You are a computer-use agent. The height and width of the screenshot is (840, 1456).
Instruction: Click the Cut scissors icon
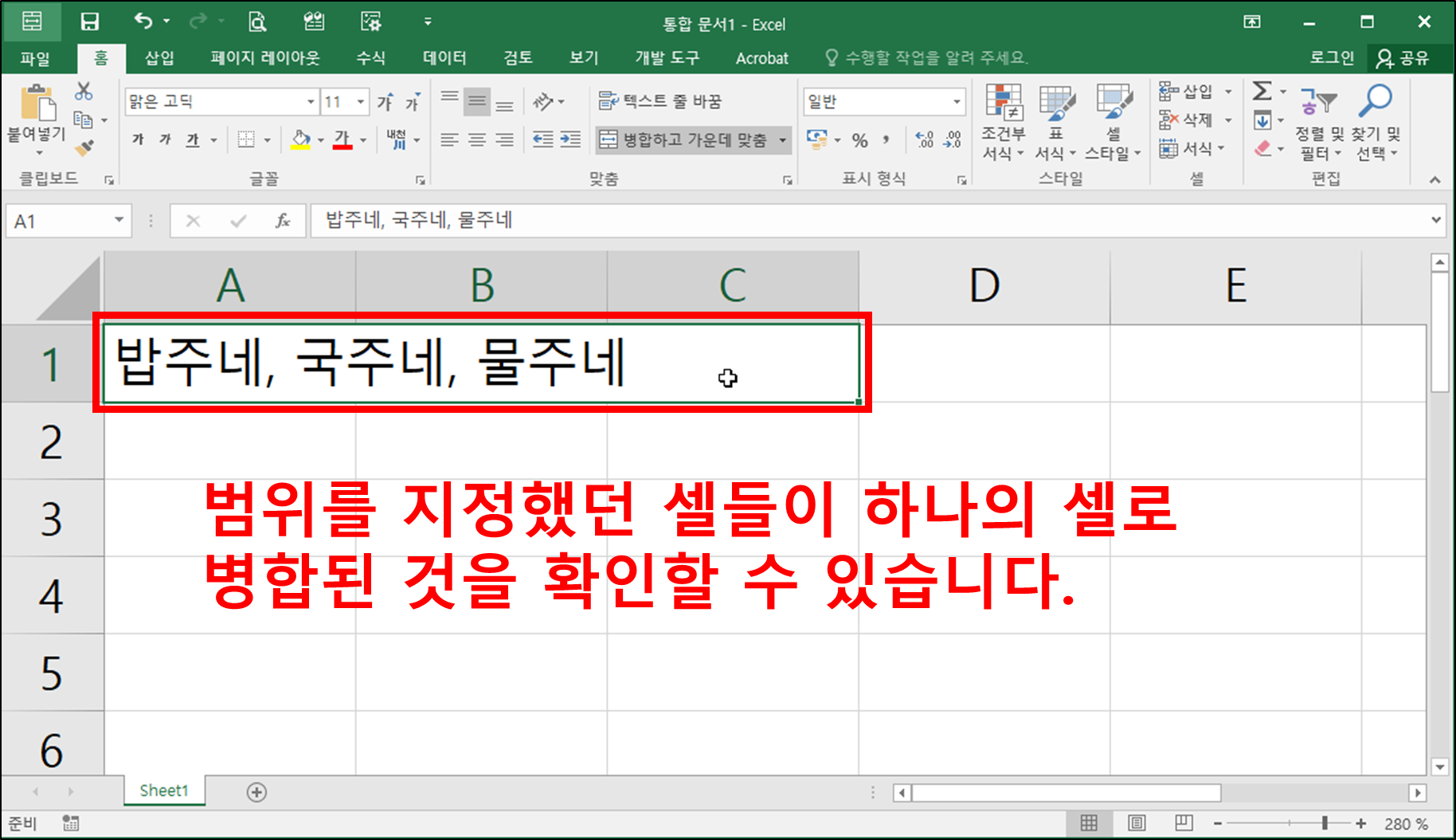tap(84, 91)
